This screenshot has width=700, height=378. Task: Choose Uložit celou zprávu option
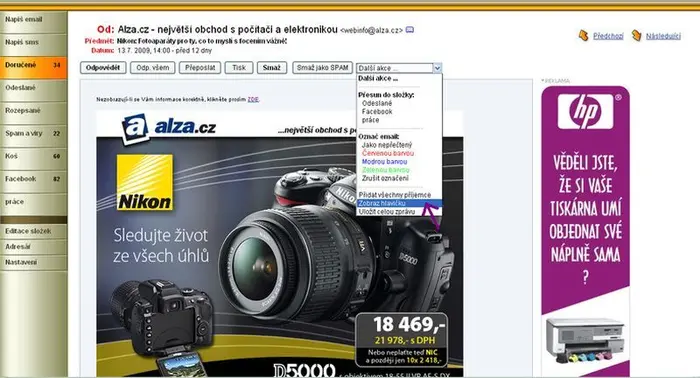(387, 212)
